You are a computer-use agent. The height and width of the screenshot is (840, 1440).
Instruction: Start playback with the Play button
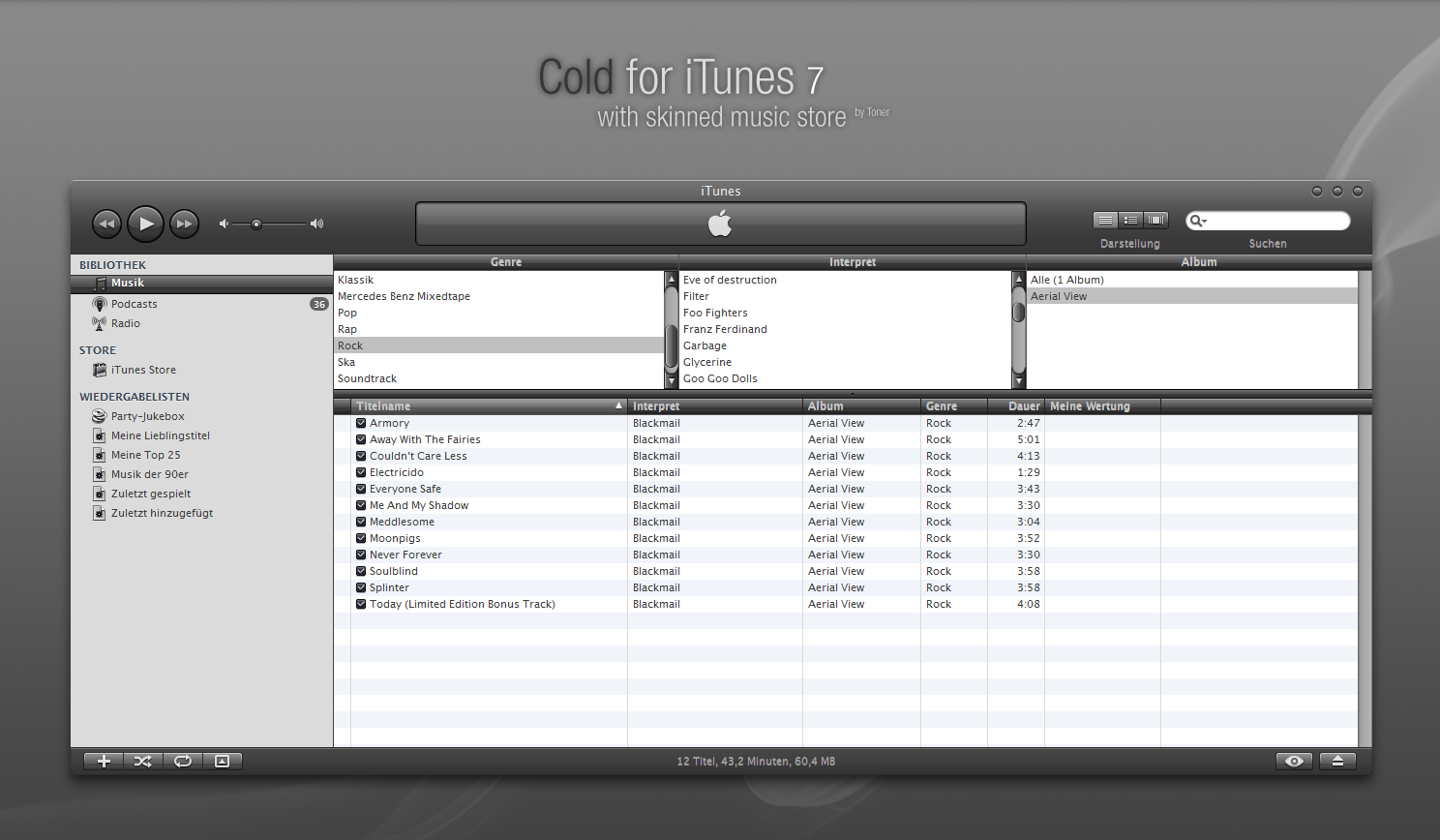point(146,224)
